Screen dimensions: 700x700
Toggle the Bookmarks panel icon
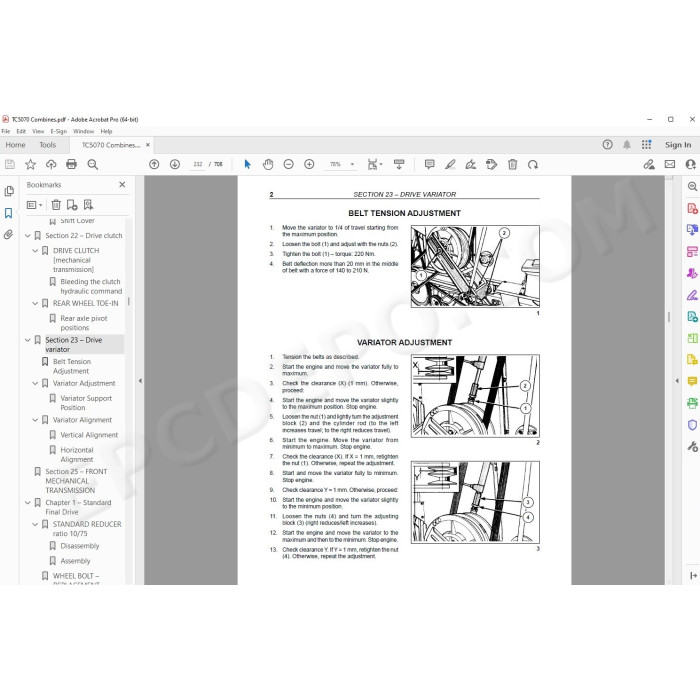[x=8, y=213]
